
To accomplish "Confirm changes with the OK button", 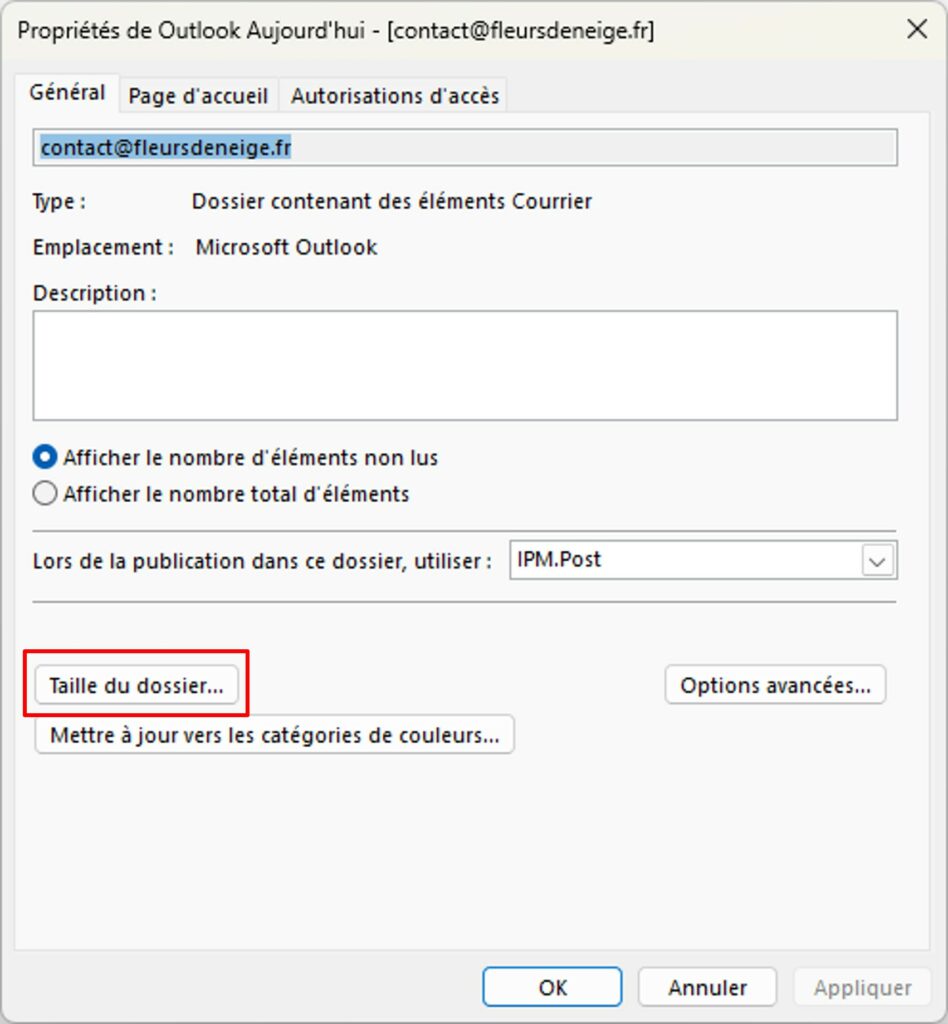I will 551,986.
